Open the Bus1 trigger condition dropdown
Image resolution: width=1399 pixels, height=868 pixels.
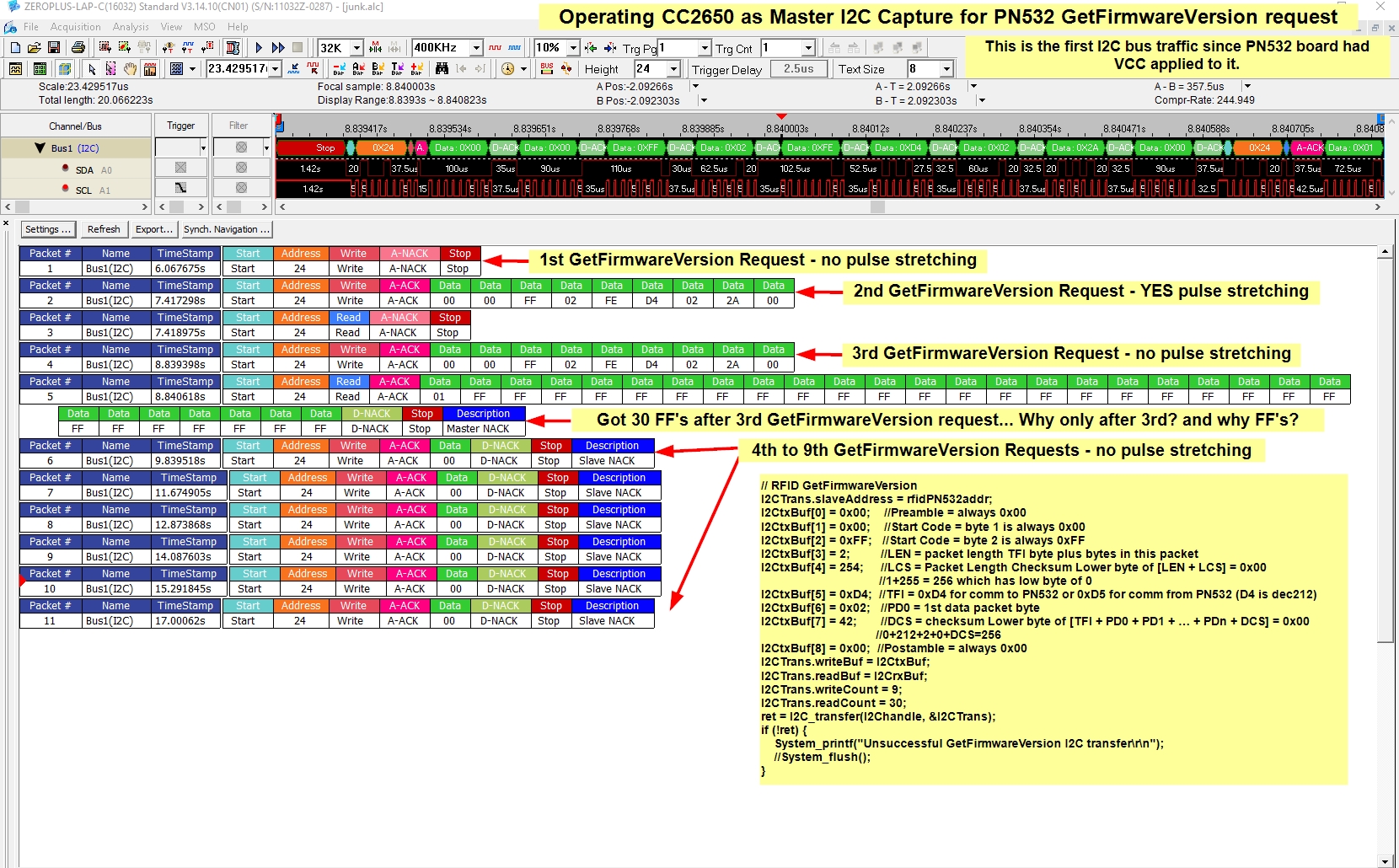(x=203, y=148)
